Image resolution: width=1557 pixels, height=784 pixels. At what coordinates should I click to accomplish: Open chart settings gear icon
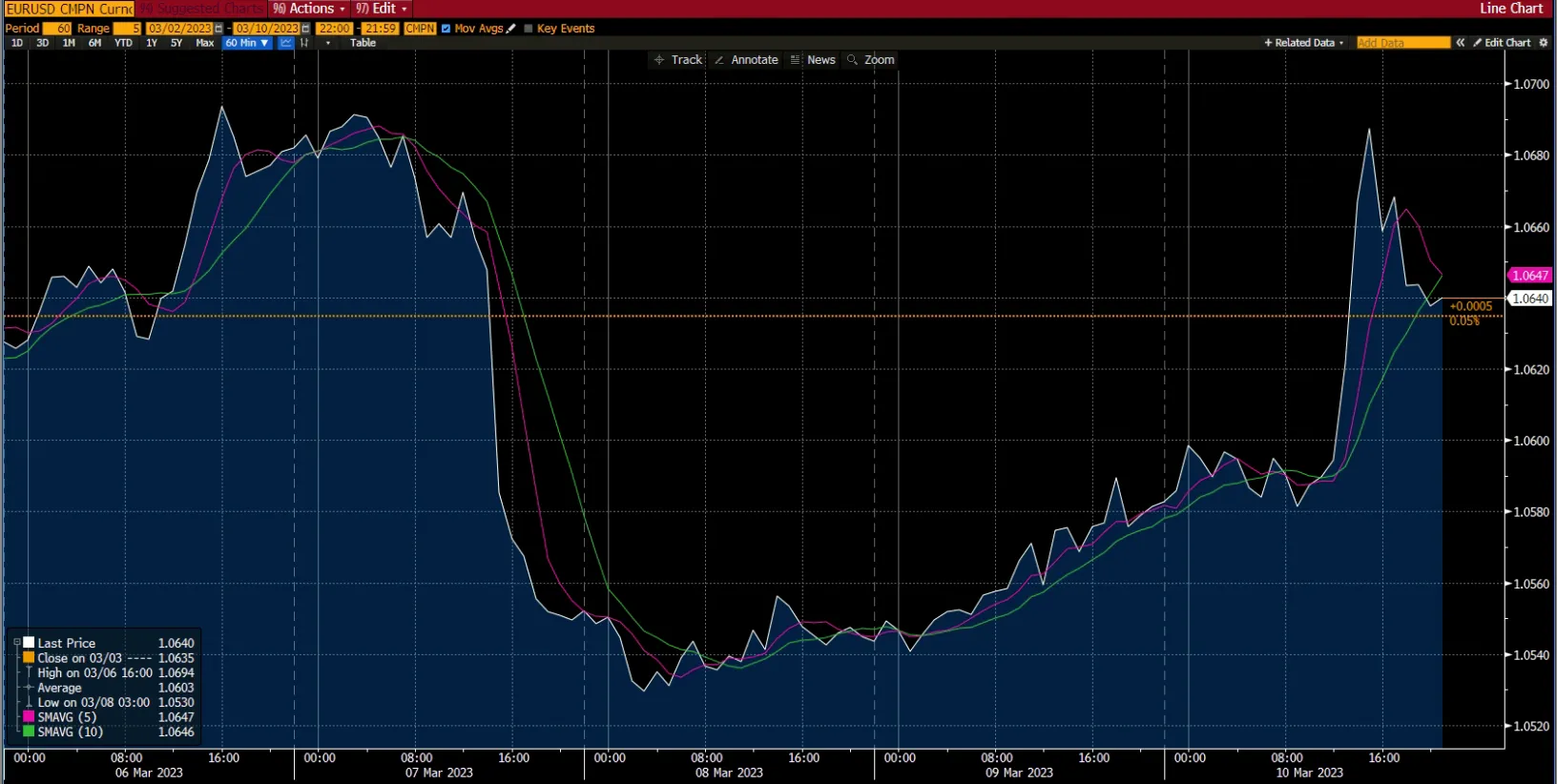tap(1544, 43)
